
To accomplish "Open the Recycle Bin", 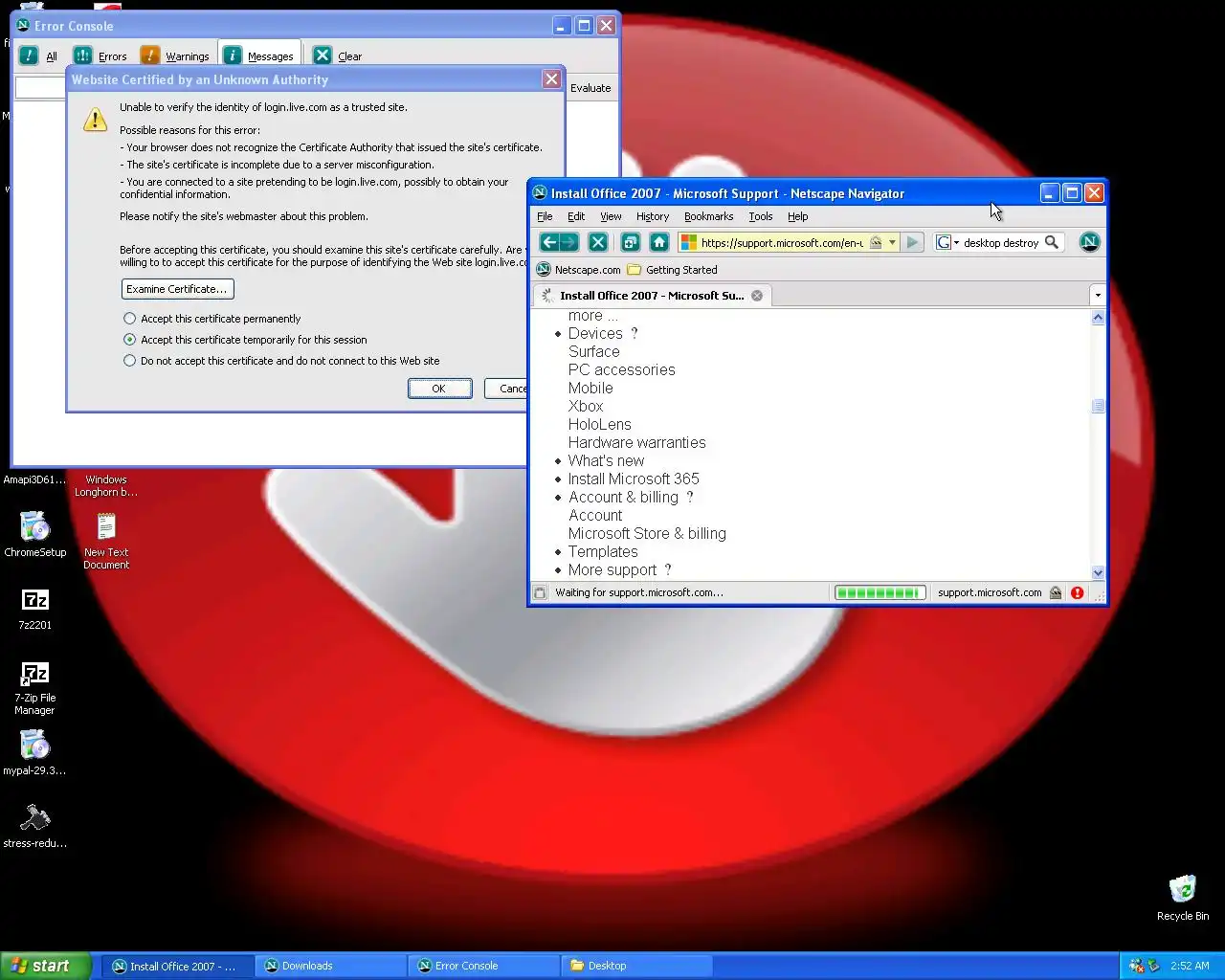I will tap(1183, 898).
